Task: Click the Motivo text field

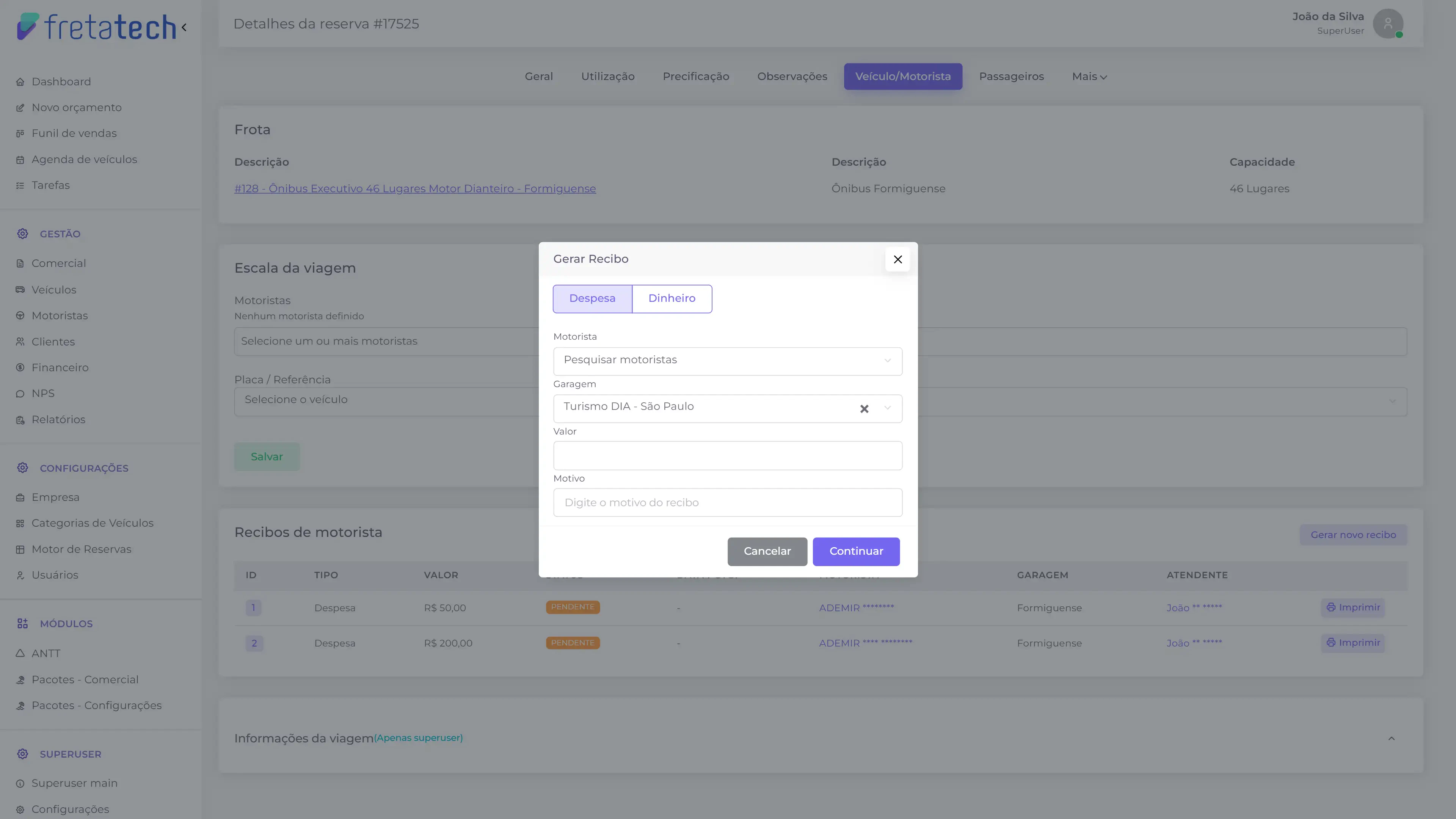Action: pyautogui.click(x=728, y=502)
